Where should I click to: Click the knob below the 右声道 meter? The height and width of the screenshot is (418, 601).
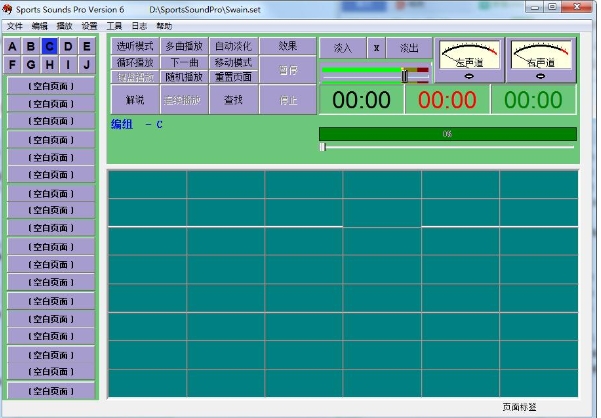(540, 76)
